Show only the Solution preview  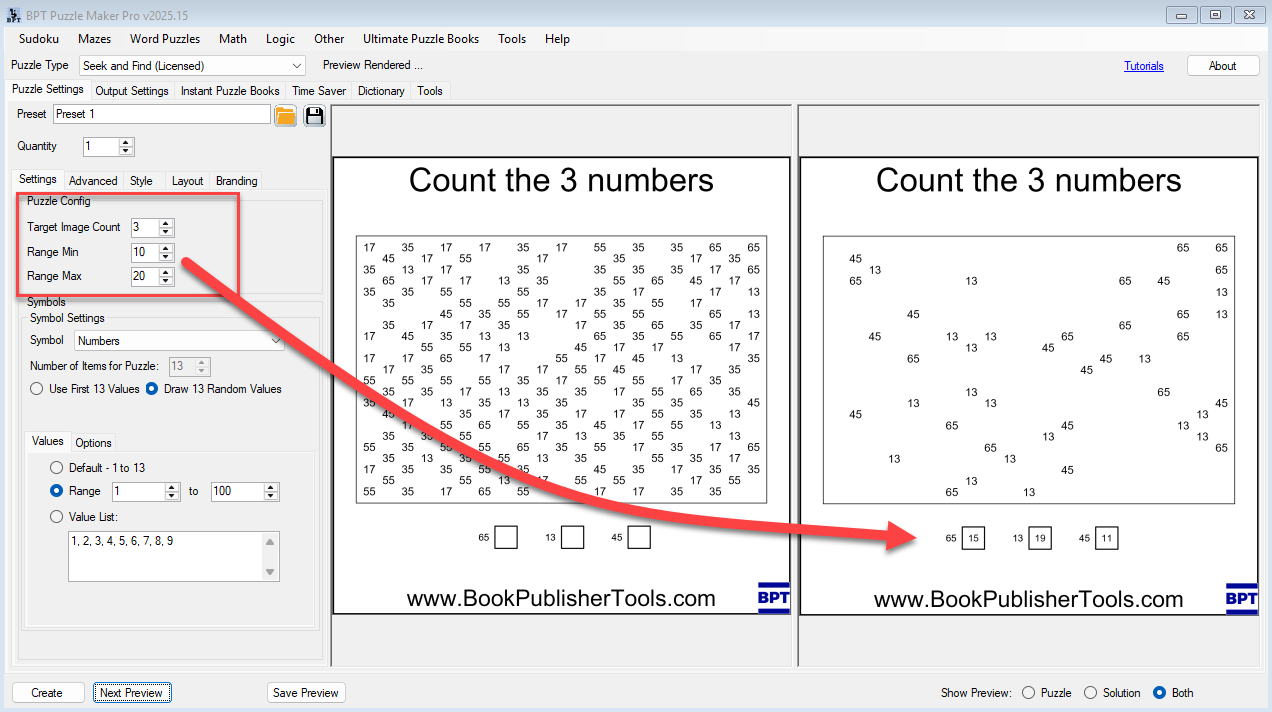pyautogui.click(x=1091, y=693)
